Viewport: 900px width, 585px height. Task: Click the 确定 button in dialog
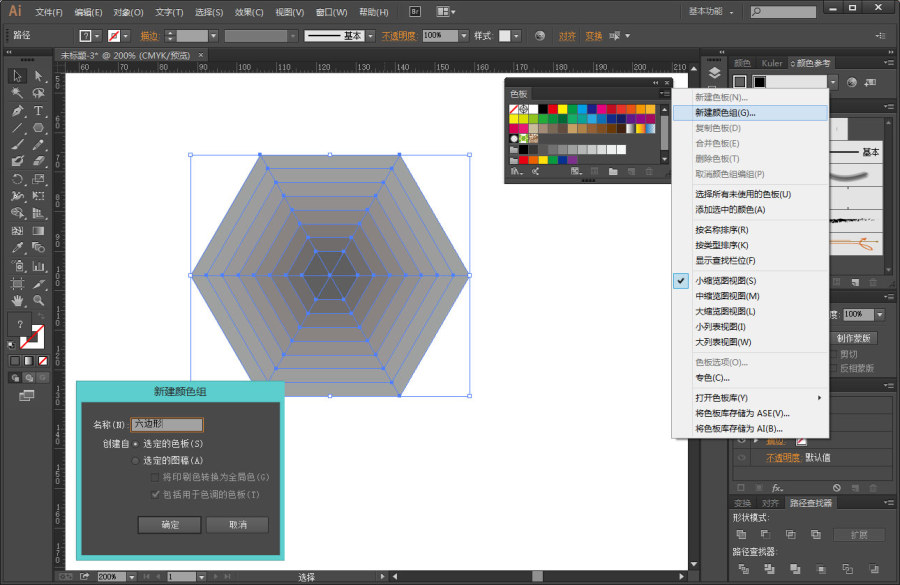pos(169,525)
